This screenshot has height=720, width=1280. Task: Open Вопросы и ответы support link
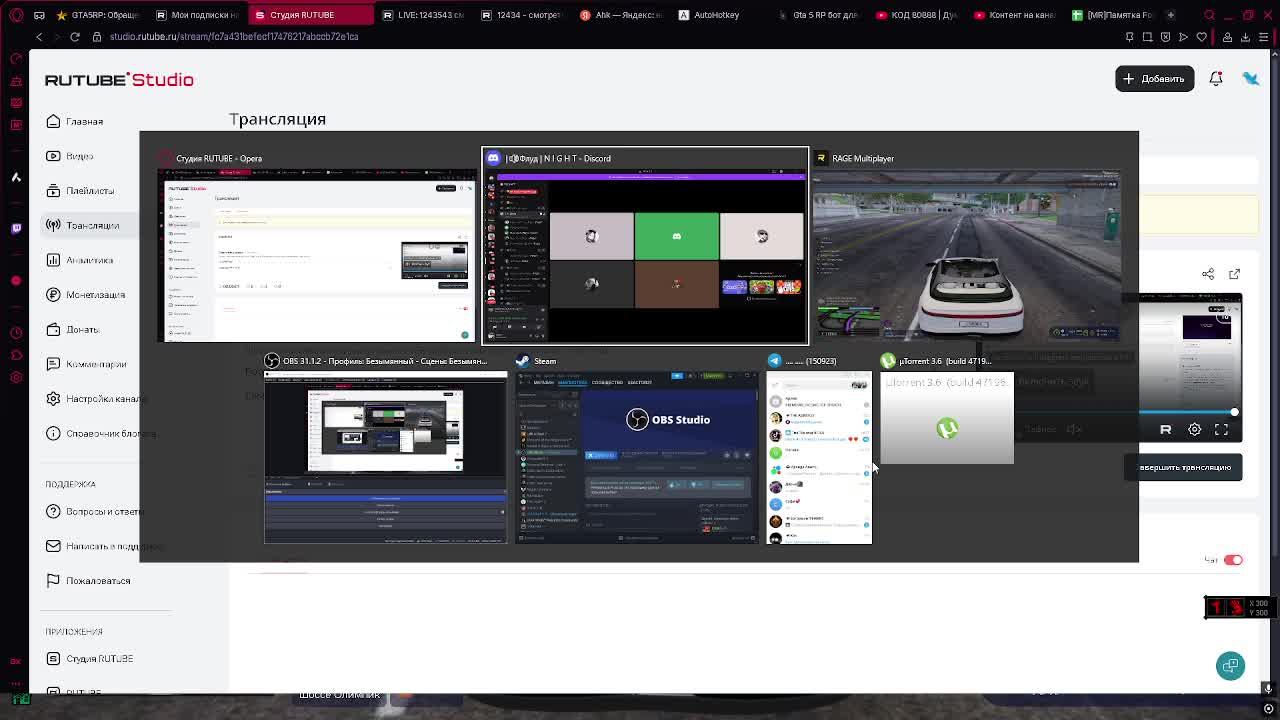[94, 511]
